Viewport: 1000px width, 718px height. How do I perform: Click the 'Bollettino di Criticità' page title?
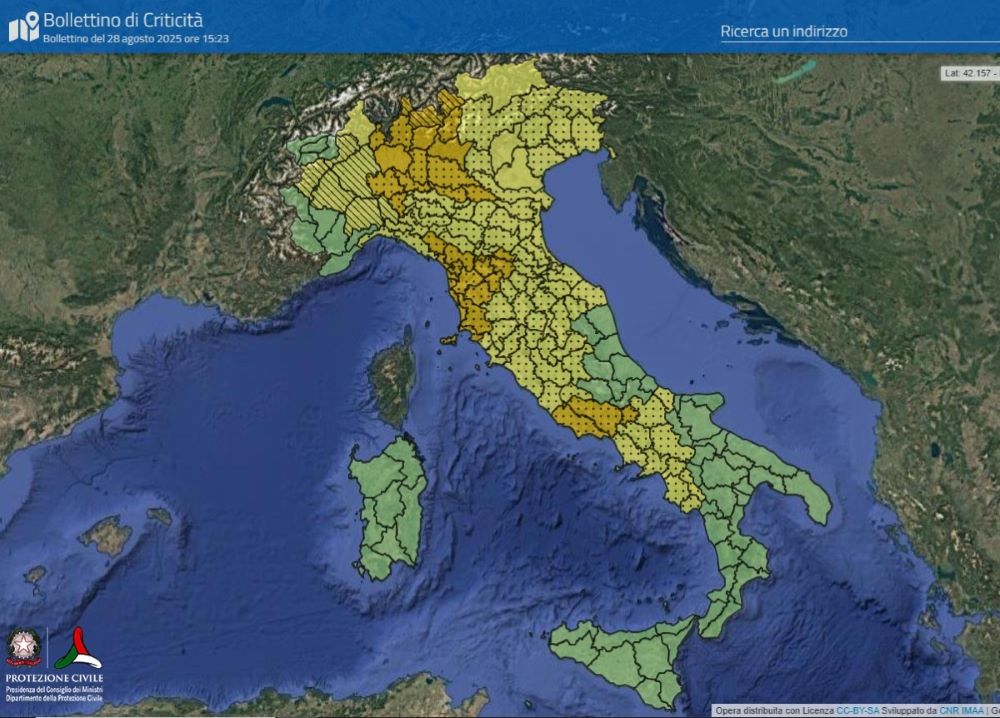tap(123, 19)
